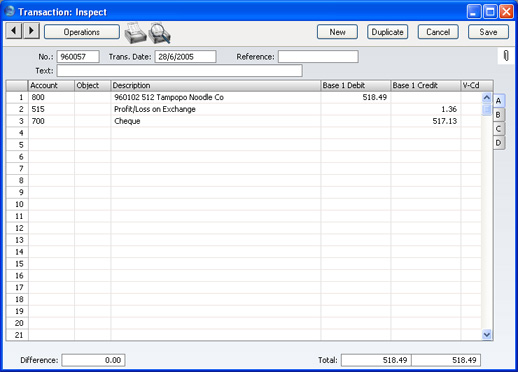Click the Trans. Date field
518x372 pixels.
(185, 57)
